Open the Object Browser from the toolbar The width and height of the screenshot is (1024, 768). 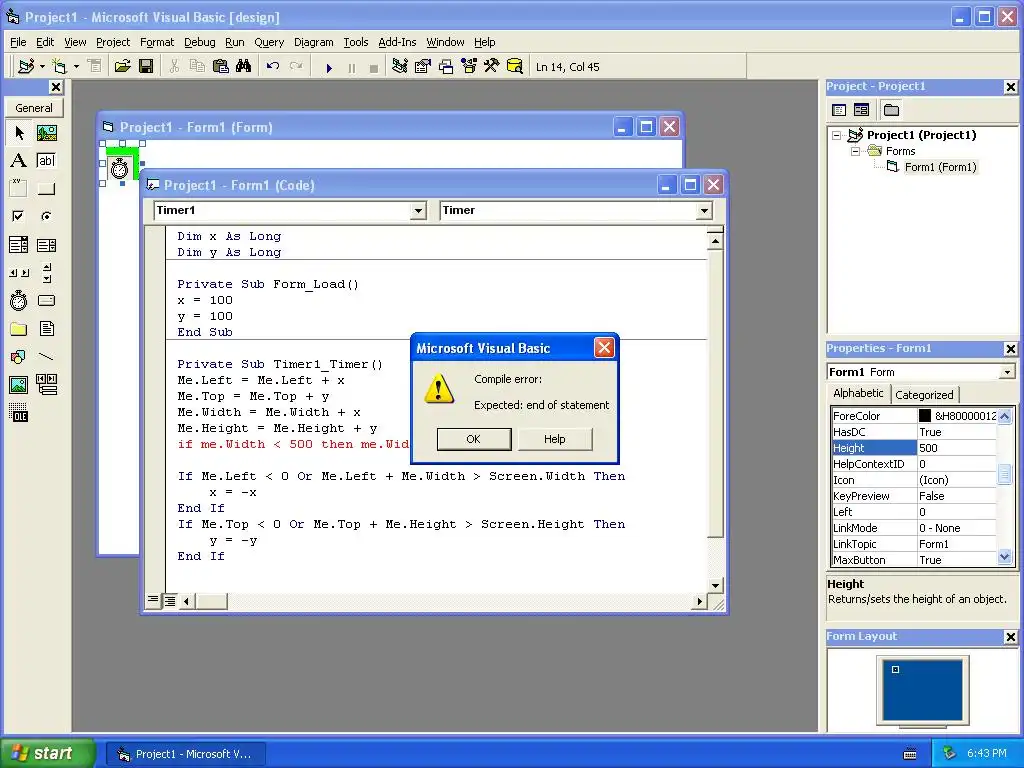tap(469, 67)
